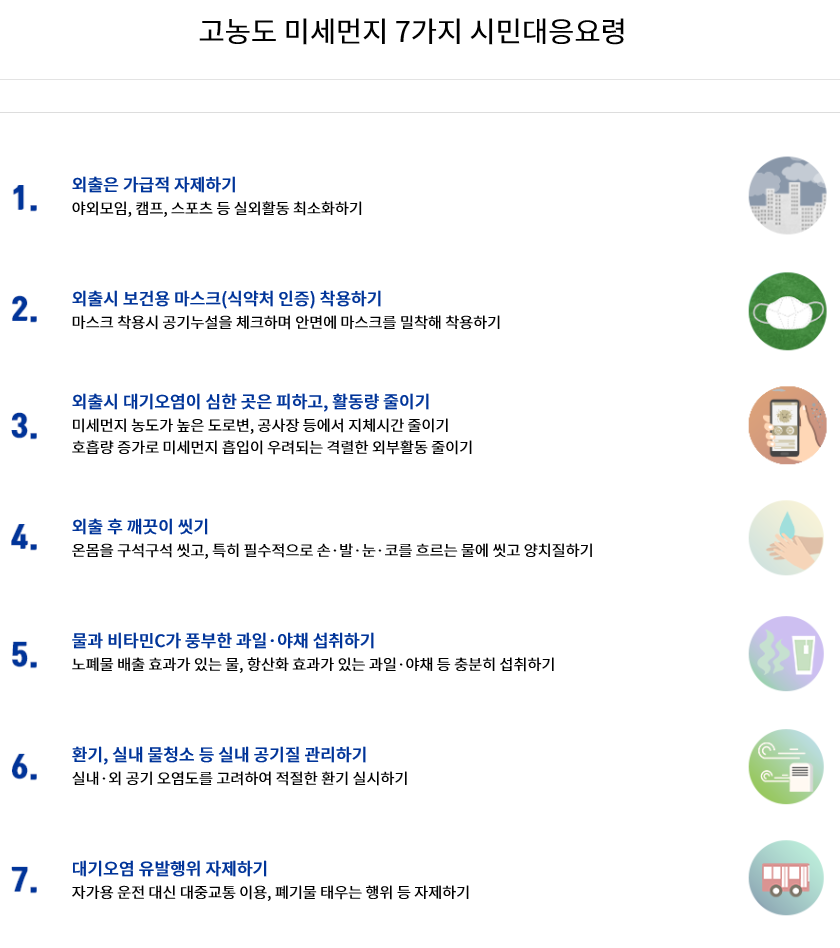840x948 pixels.
Task: Click heading 외출시 대기오염이 심한 곳은 피하고, 활동량 줄이기
Action: (251, 402)
